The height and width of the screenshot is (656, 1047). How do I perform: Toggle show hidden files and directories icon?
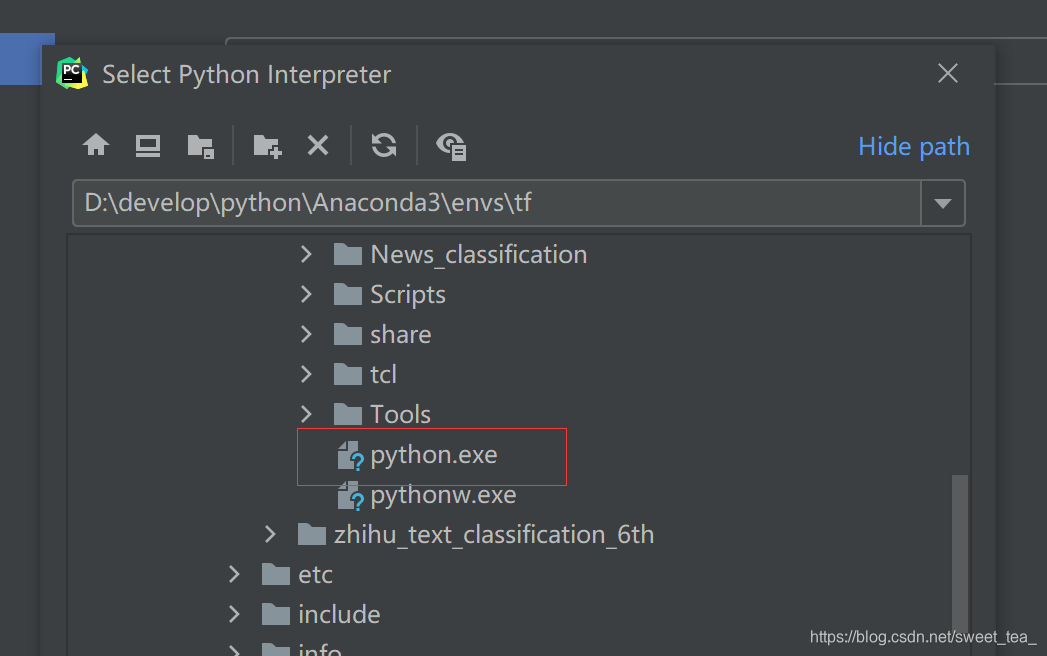[x=451, y=146]
